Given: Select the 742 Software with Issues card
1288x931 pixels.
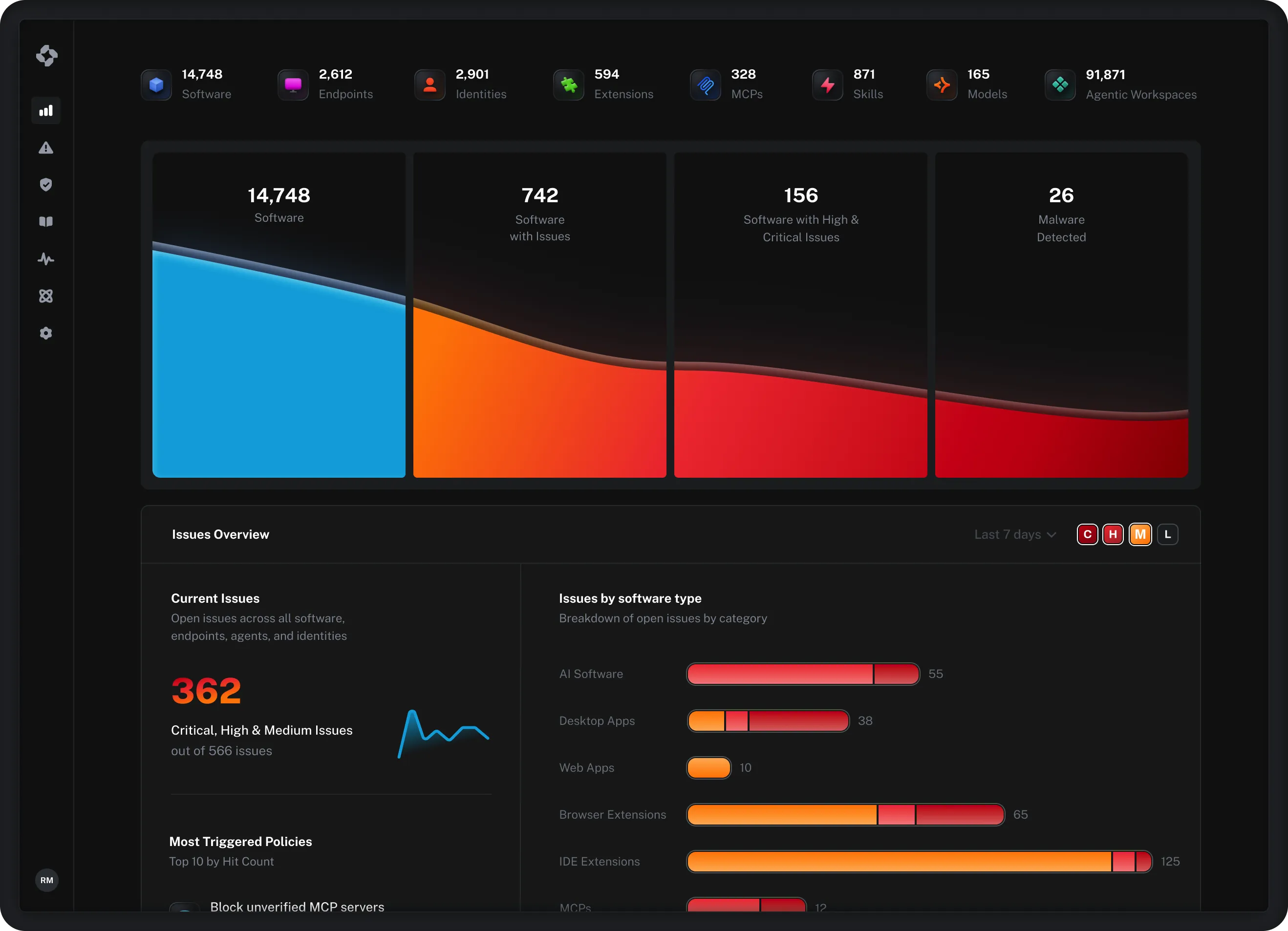Looking at the screenshot, I should click(x=539, y=315).
